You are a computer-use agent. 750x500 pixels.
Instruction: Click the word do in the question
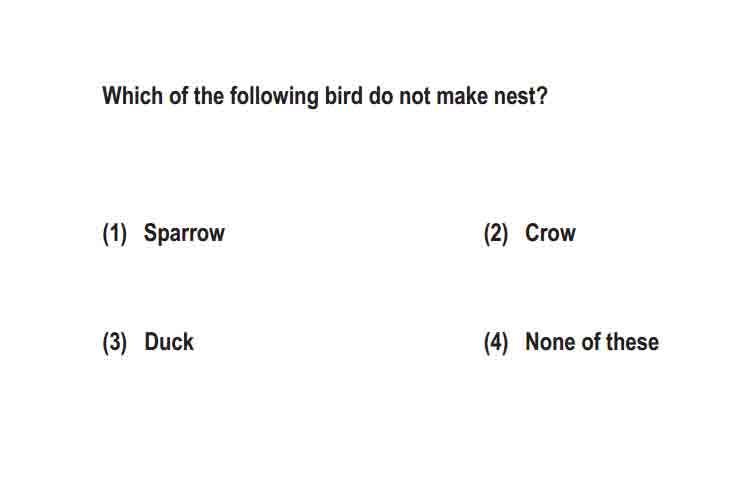coord(381,96)
